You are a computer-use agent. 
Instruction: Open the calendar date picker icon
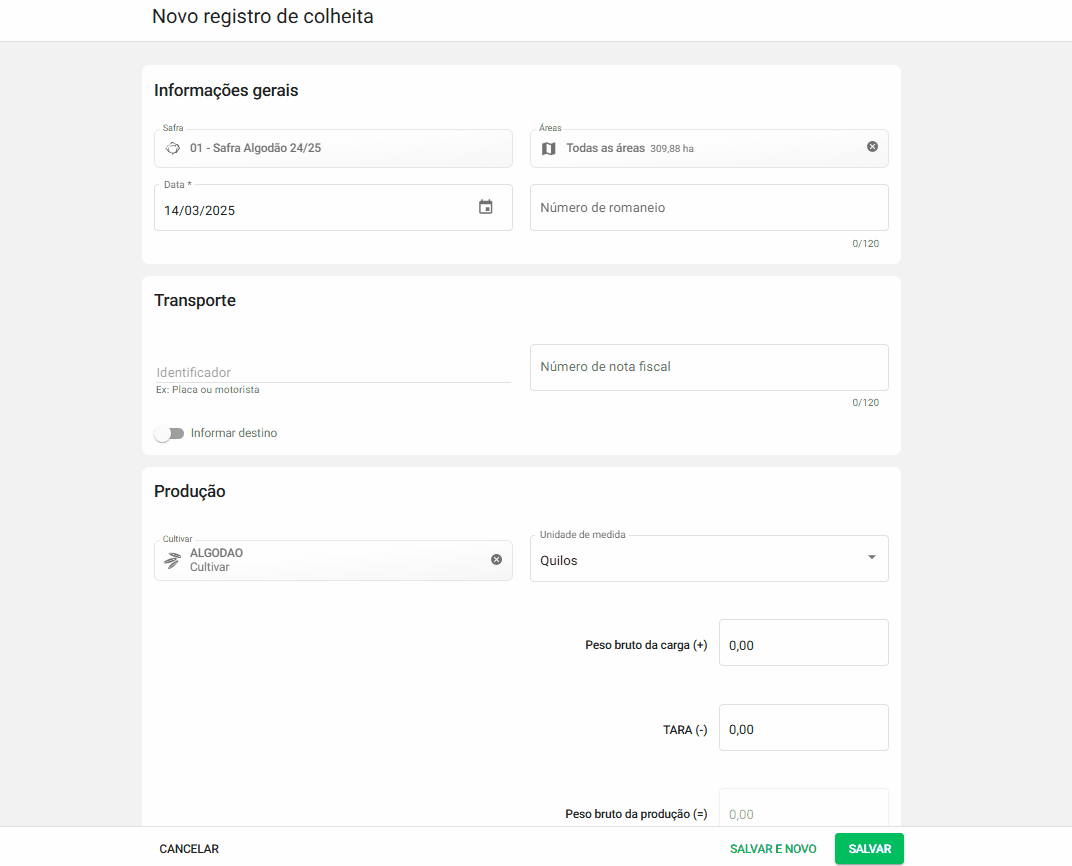click(486, 207)
